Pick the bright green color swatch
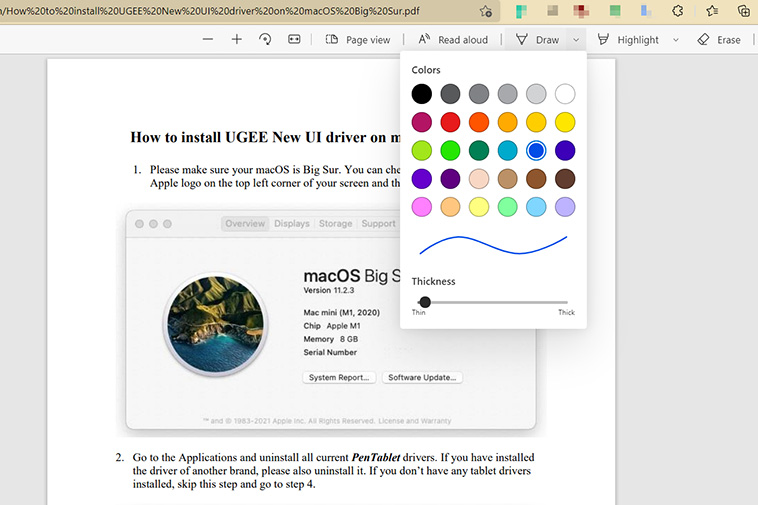Viewport: 758px width, 505px height. pyautogui.click(x=450, y=151)
